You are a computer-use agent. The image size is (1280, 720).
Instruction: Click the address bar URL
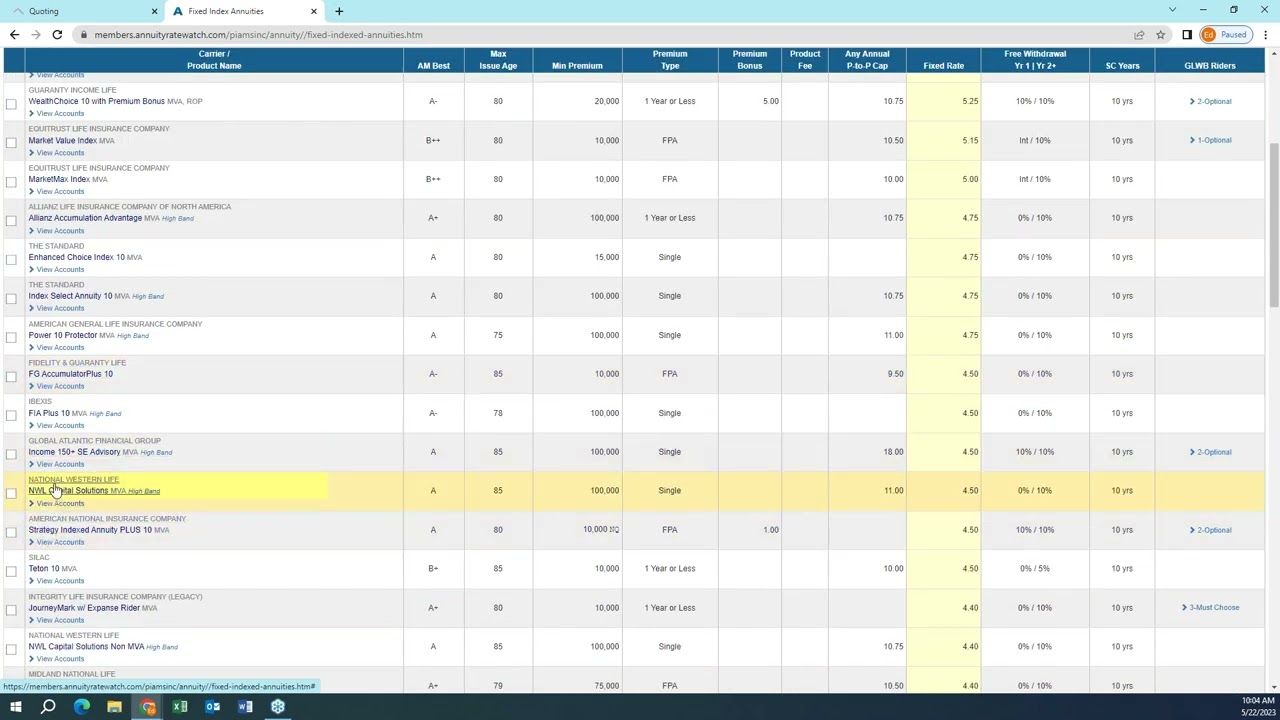[x=258, y=35]
